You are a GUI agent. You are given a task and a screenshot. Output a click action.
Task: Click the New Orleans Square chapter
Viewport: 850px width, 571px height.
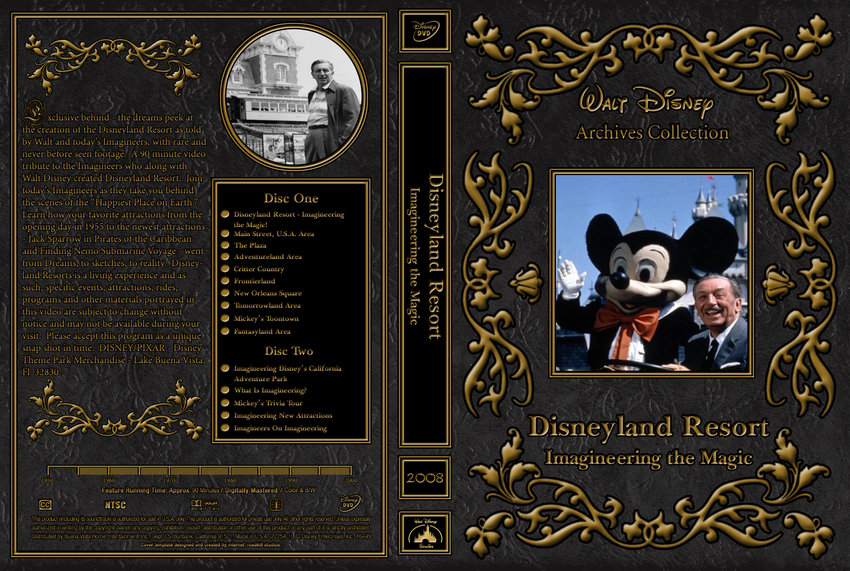[x=267, y=293]
